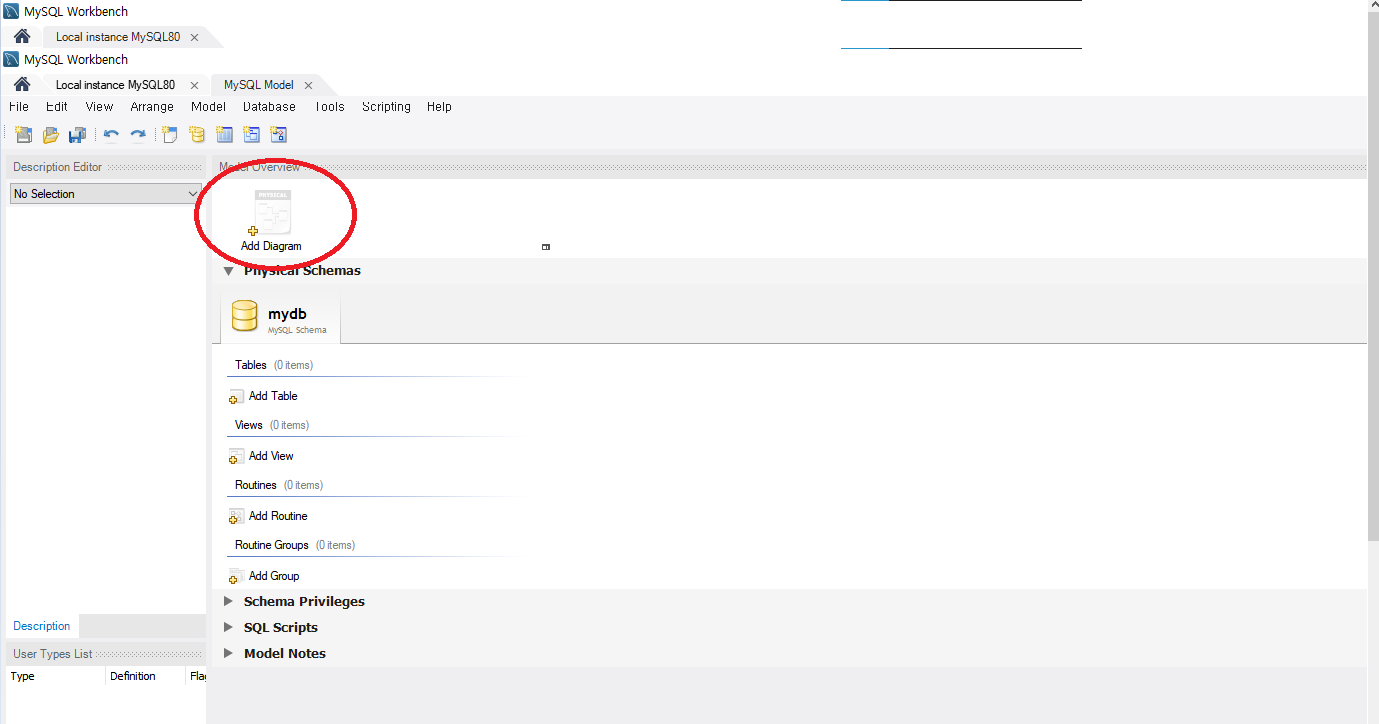Click the Tables (0 items) heading
Viewport: 1379px width, 724px height.
pos(274,365)
